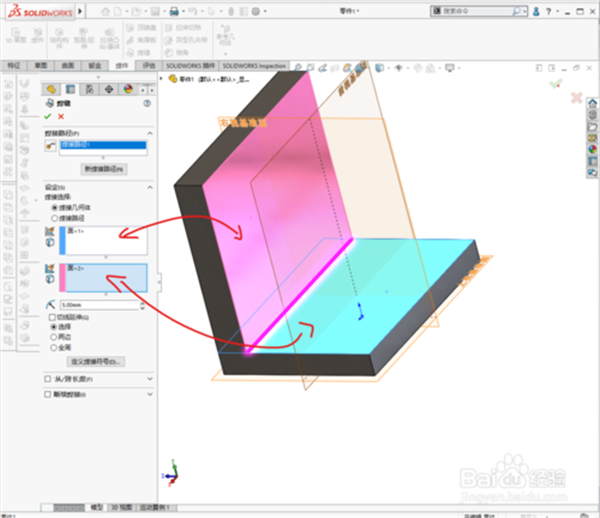Click the Undo icon in top toolbar
Image resolution: width=600 pixels, height=518 pixels.
(x=192, y=11)
